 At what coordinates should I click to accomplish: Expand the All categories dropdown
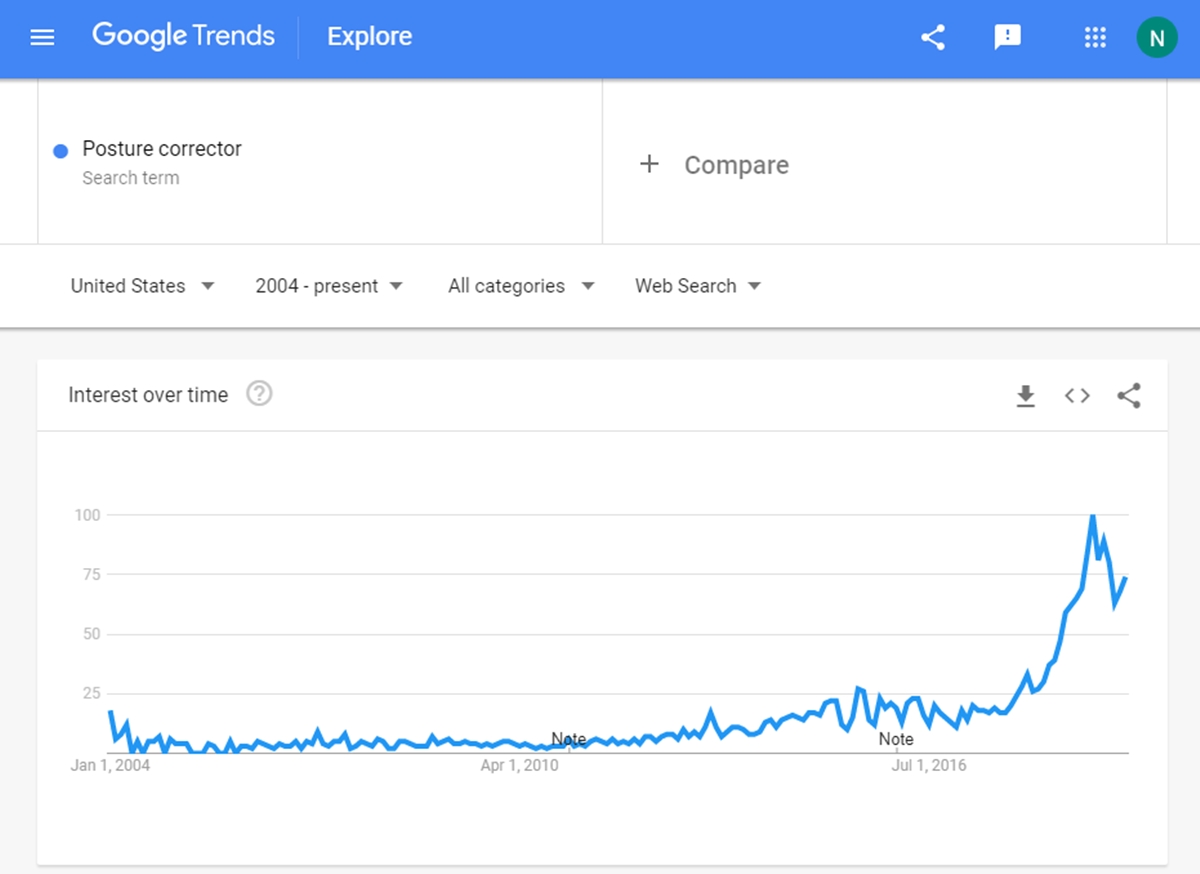click(x=521, y=286)
